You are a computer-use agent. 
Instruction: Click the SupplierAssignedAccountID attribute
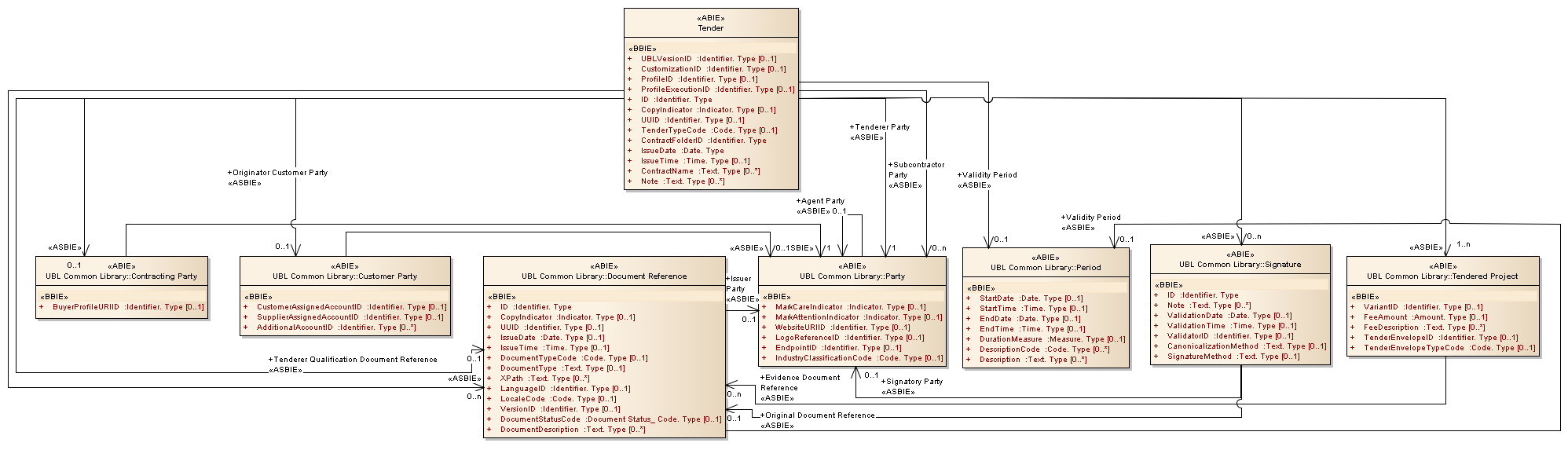(x=350, y=317)
